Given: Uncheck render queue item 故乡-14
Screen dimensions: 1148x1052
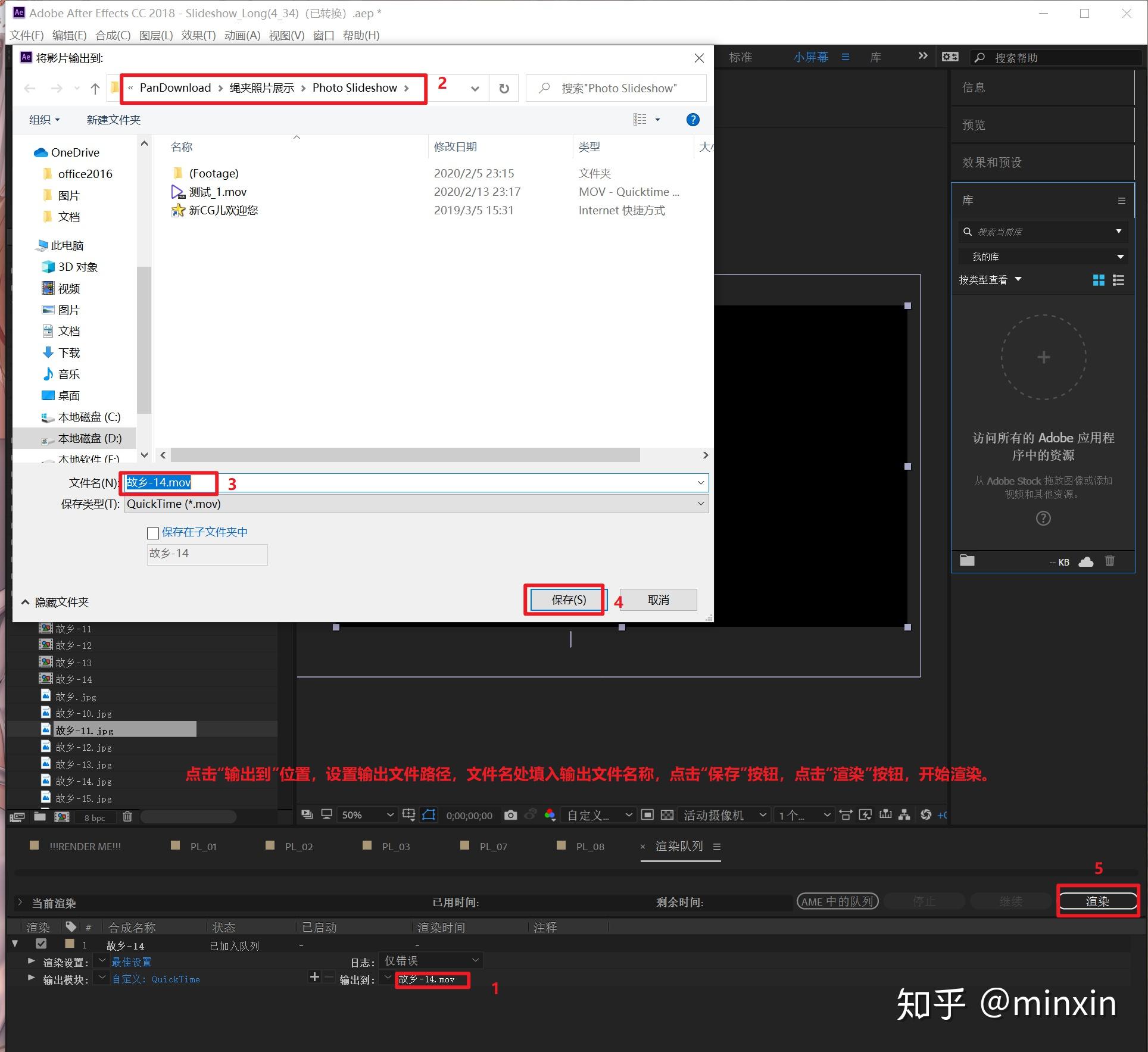Looking at the screenshot, I should 40,944.
